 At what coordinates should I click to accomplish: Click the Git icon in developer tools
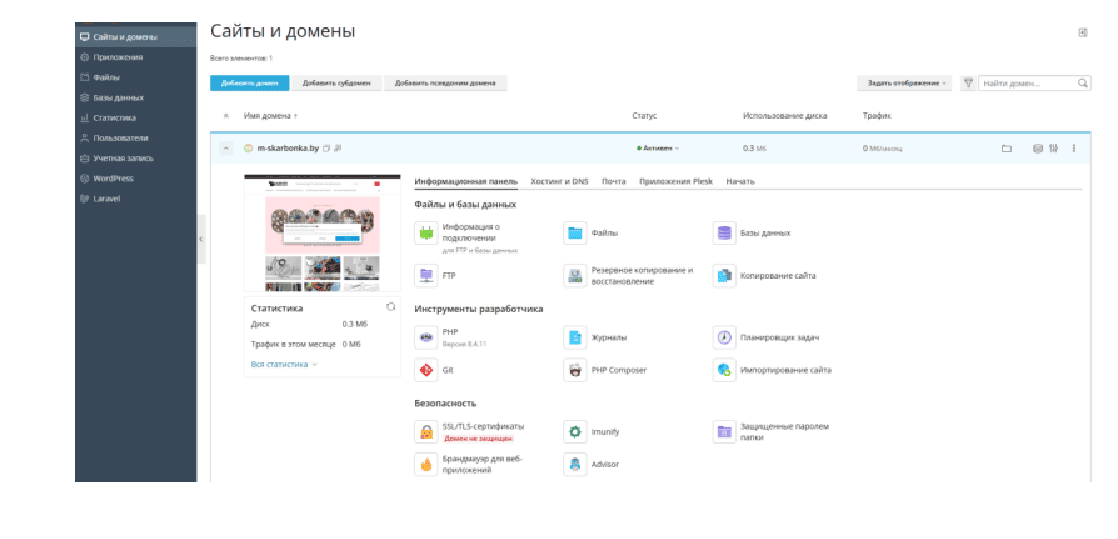[x=426, y=370]
